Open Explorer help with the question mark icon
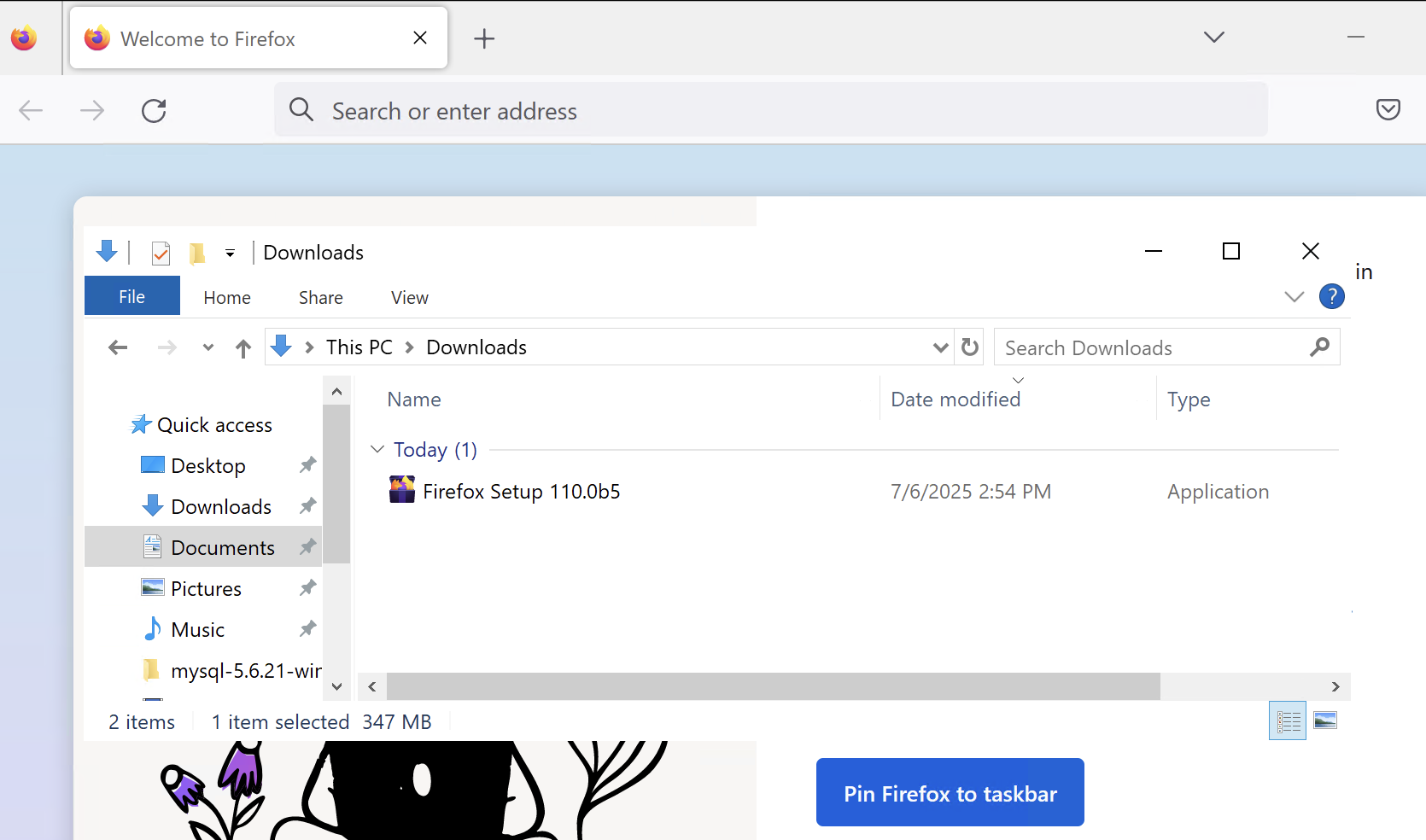Viewport: 1426px width, 840px height. (1331, 296)
